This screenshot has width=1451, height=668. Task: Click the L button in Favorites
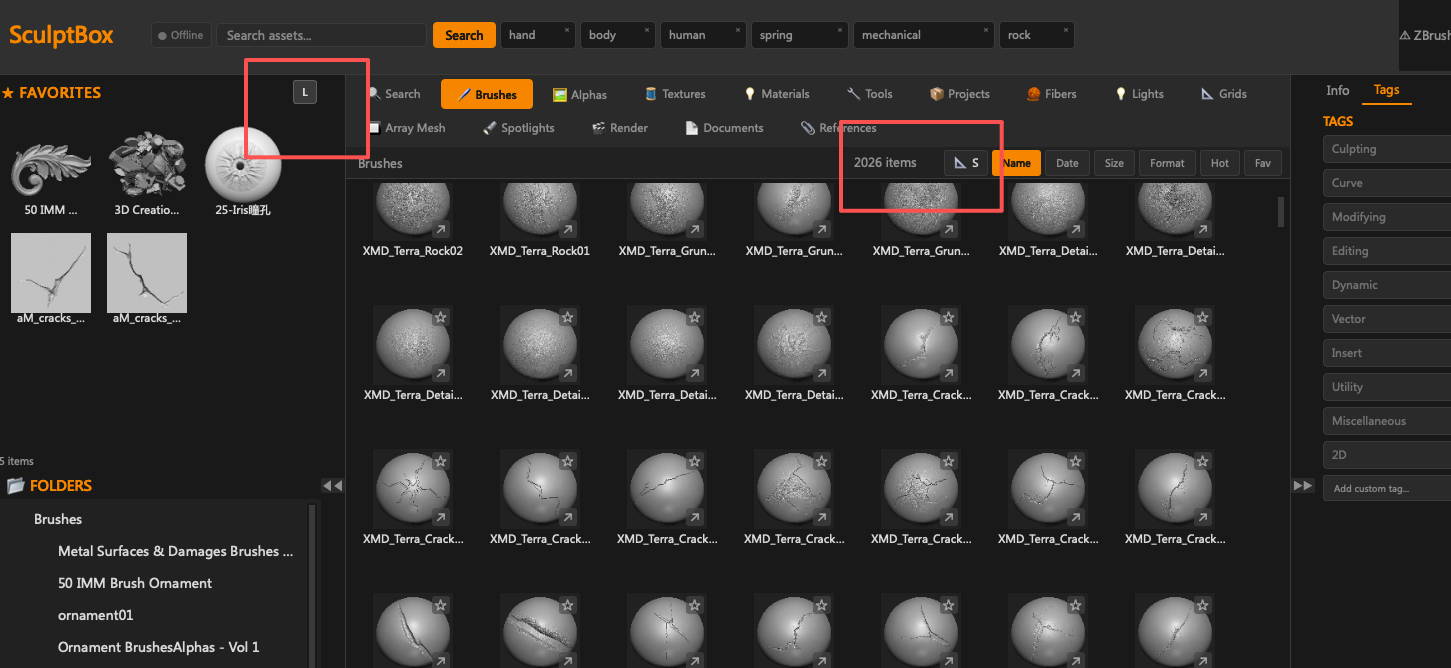[x=305, y=92]
